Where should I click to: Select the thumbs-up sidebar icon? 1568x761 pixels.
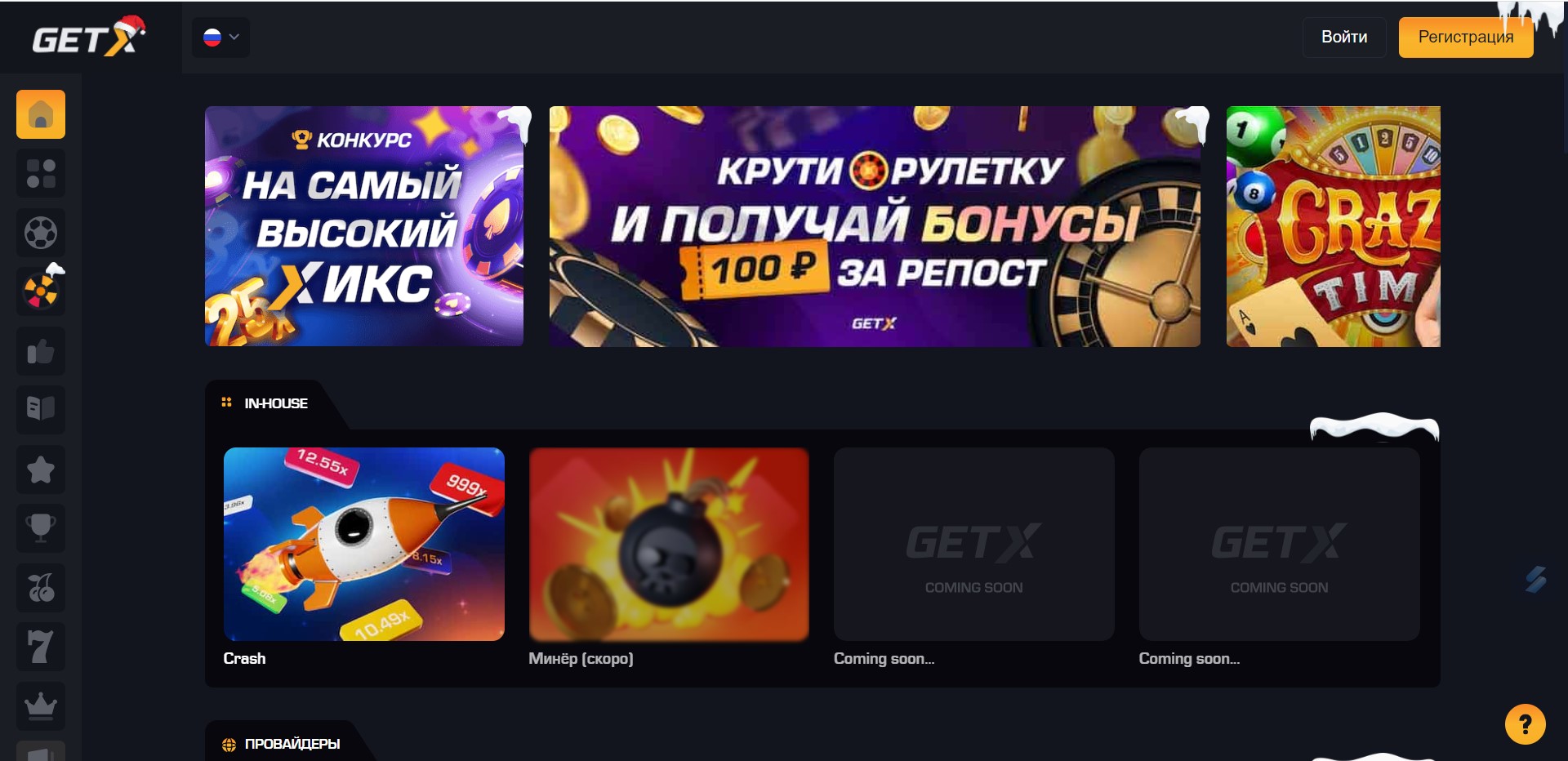41,351
